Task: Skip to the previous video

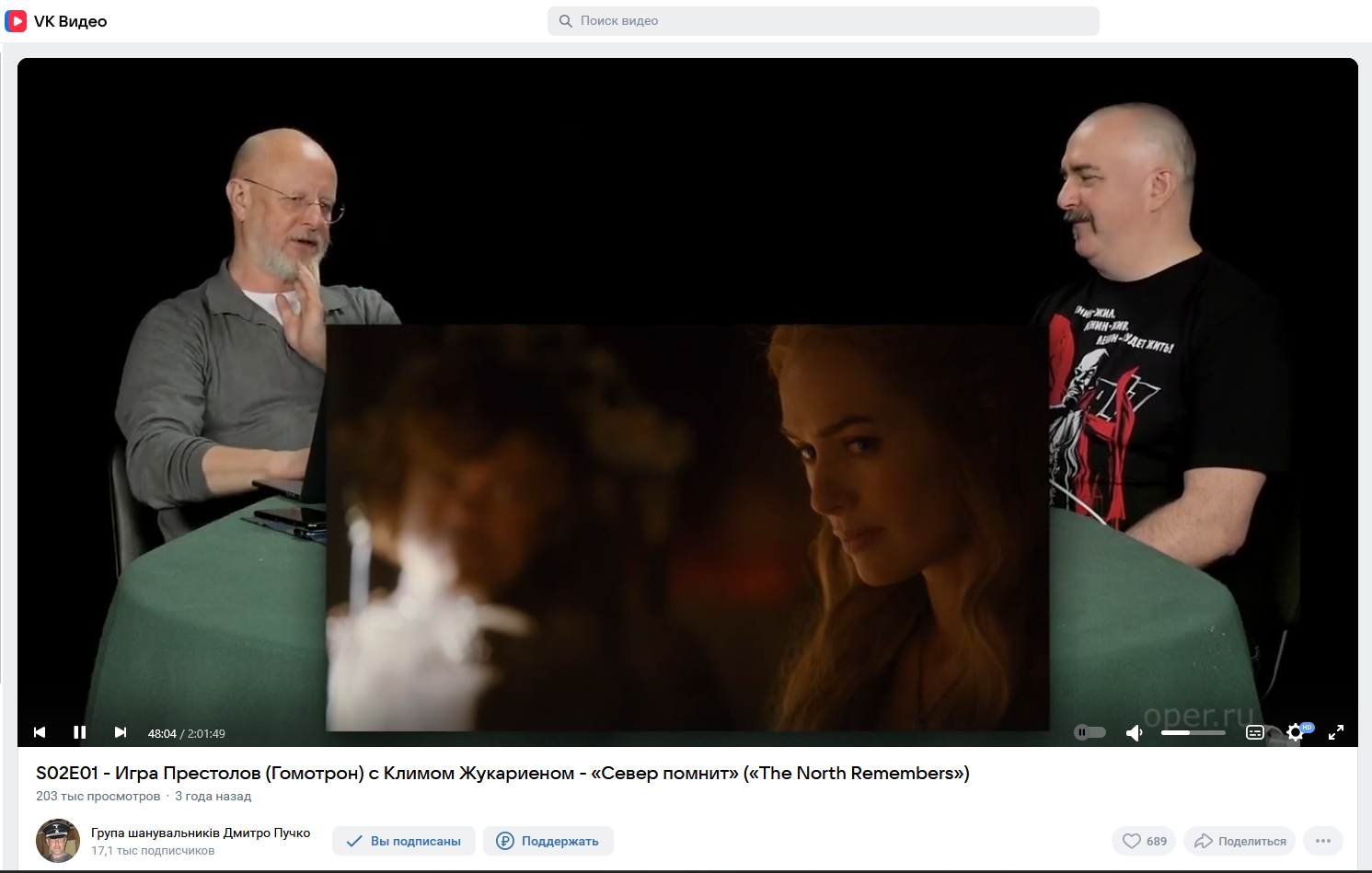Action: click(x=40, y=732)
